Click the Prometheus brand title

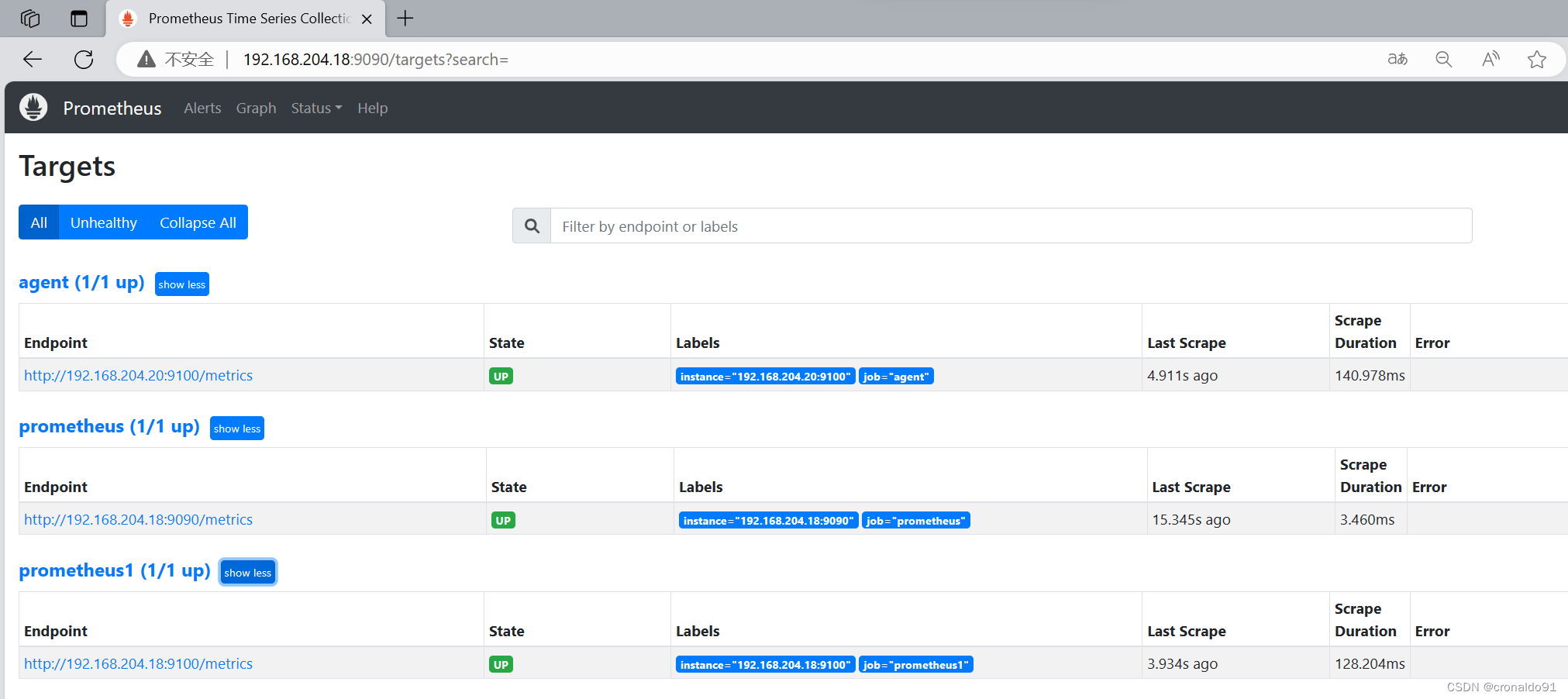pyautogui.click(x=112, y=108)
